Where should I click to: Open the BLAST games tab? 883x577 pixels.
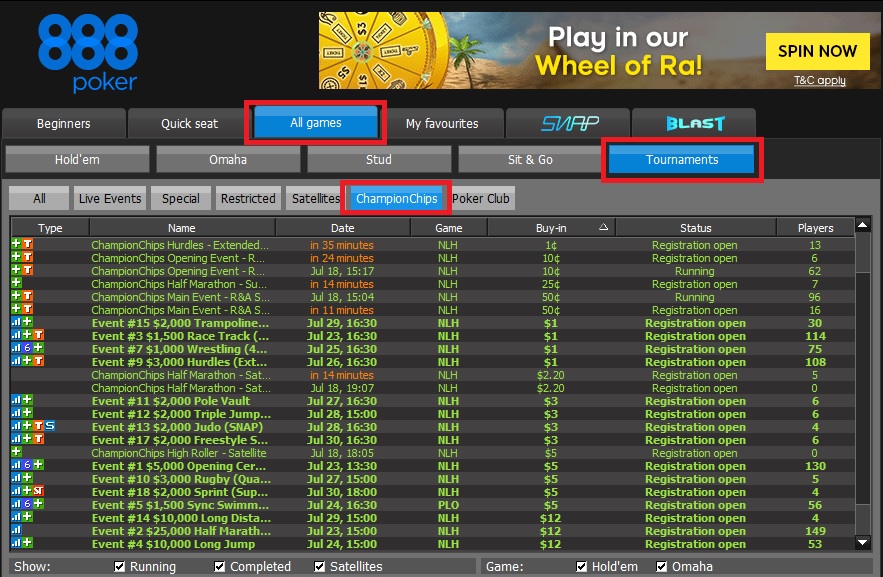(x=694, y=123)
